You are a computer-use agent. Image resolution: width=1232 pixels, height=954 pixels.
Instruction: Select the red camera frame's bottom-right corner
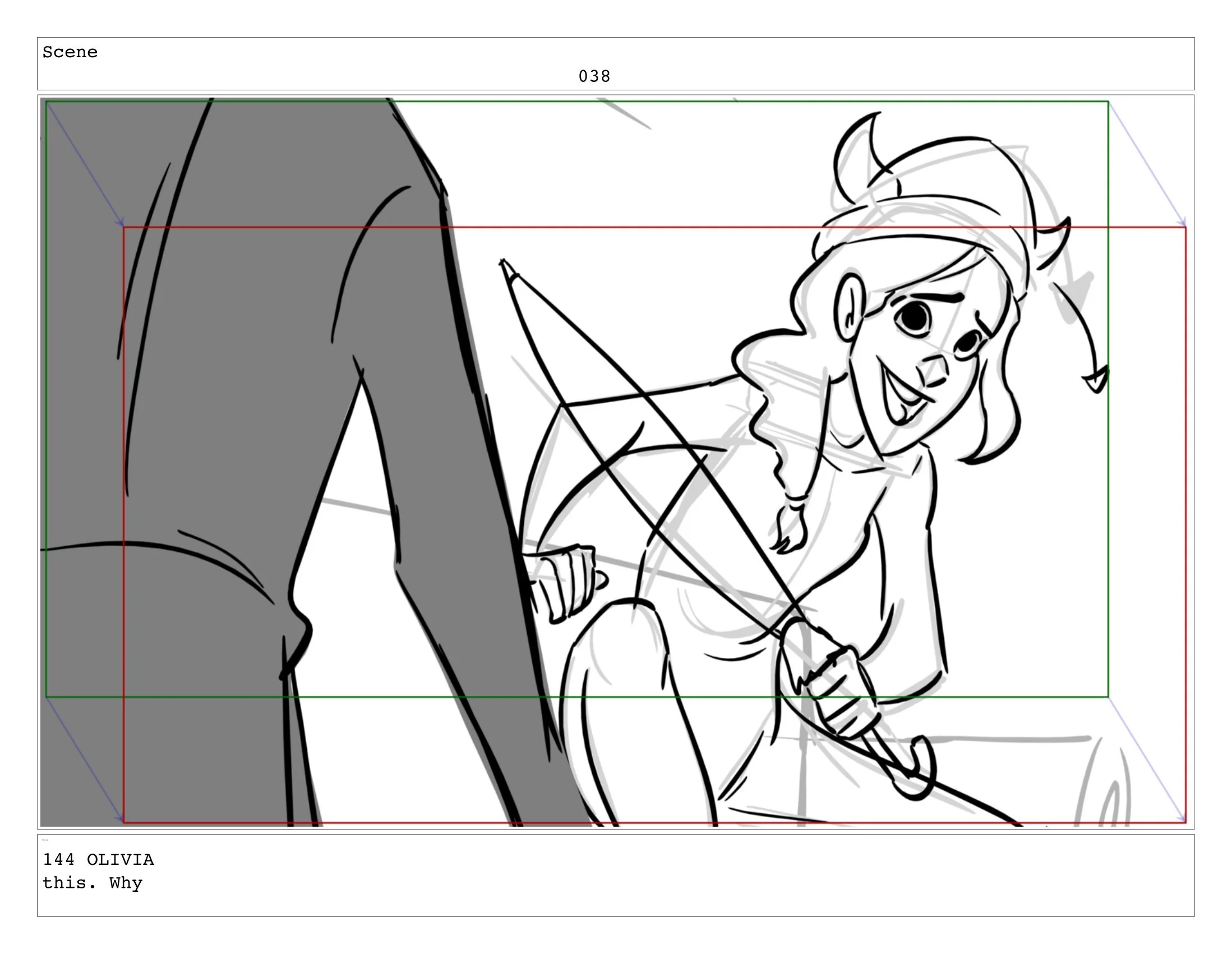pos(1185,823)
